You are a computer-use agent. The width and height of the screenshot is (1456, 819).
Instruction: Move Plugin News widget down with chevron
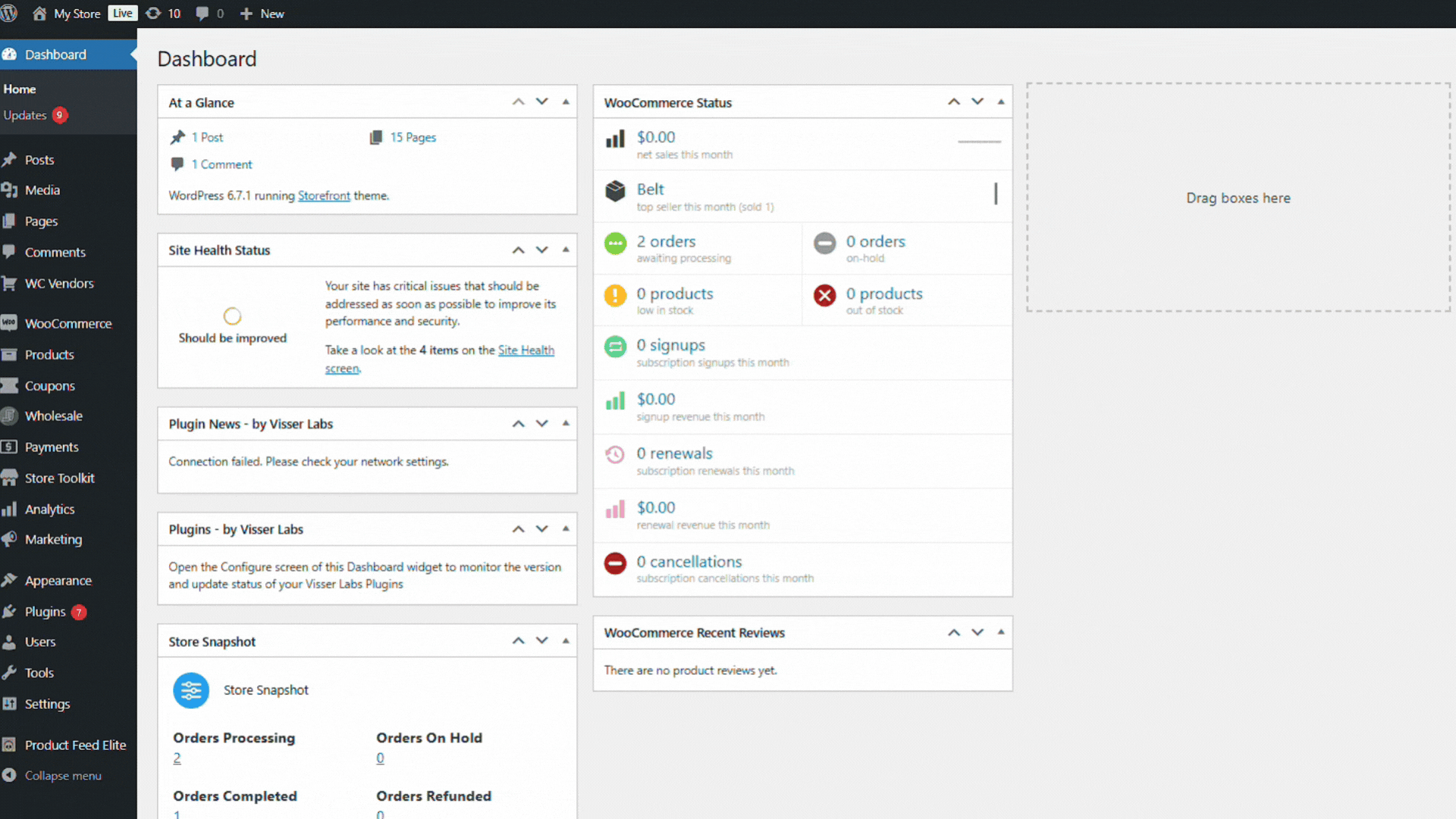(542, 423)
